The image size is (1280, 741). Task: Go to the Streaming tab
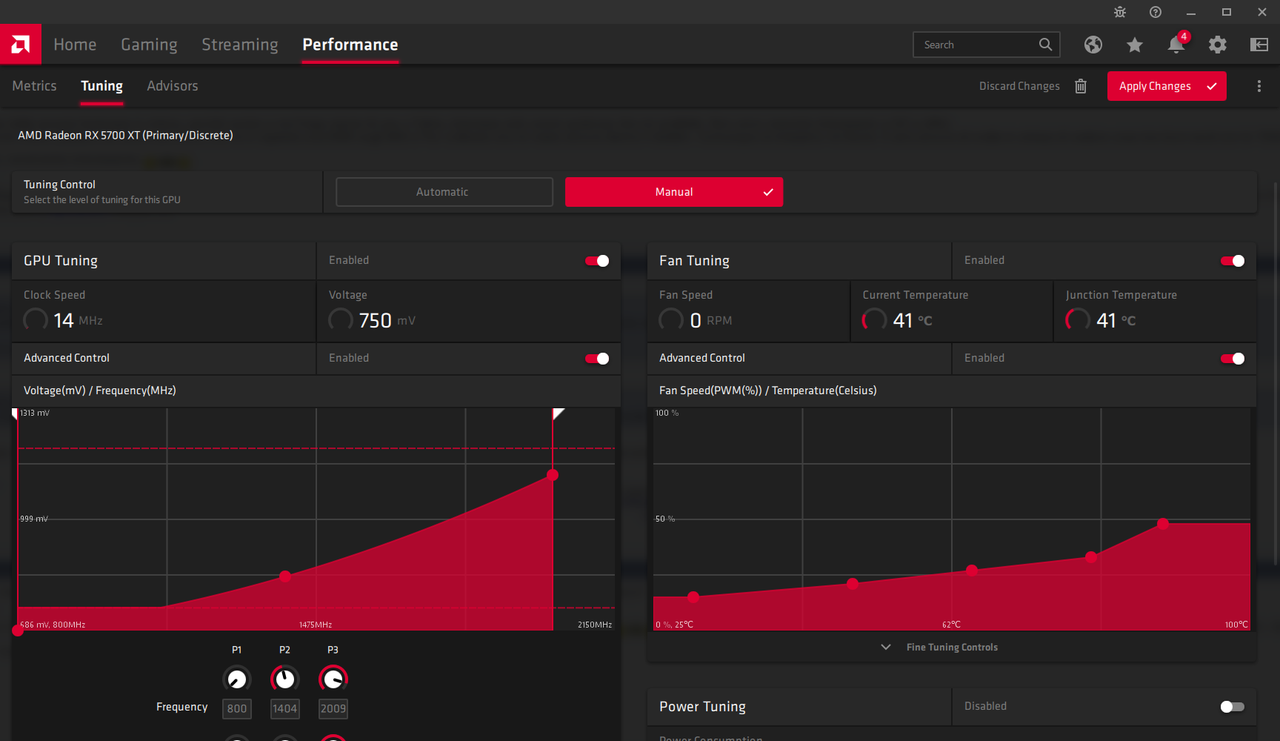[x=240, y=44]
